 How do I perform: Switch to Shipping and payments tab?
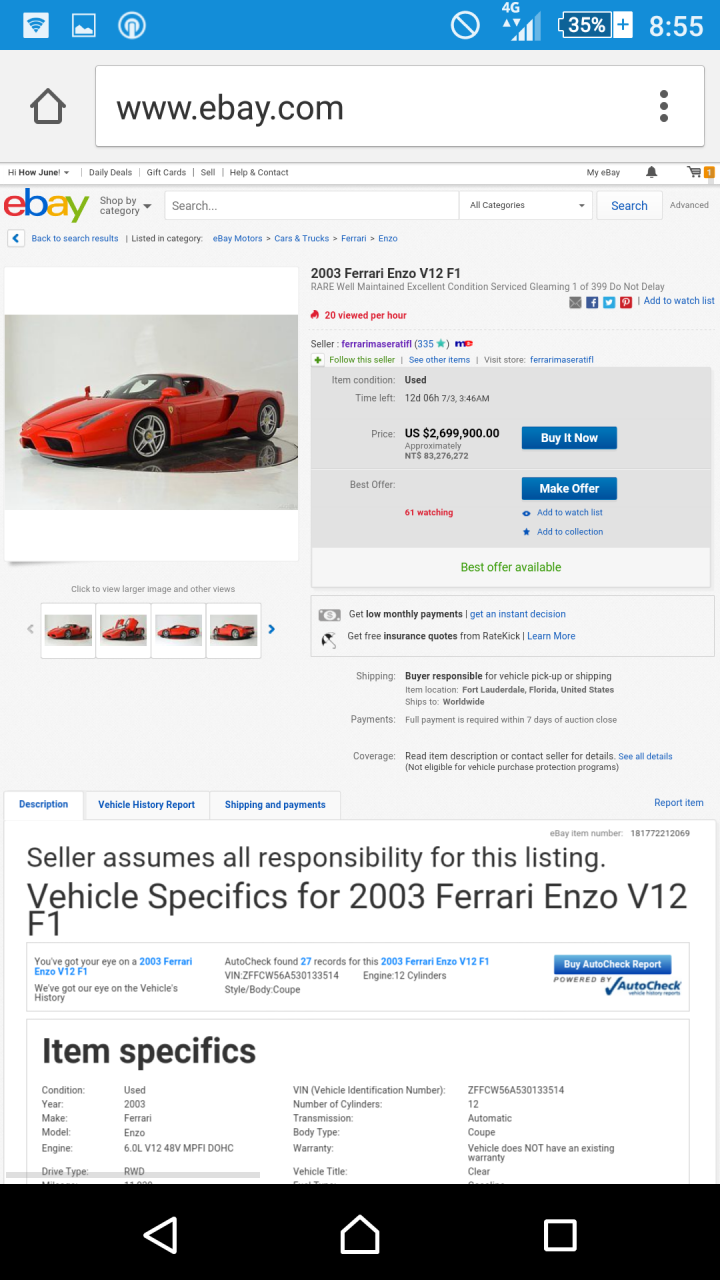(275, 805)
